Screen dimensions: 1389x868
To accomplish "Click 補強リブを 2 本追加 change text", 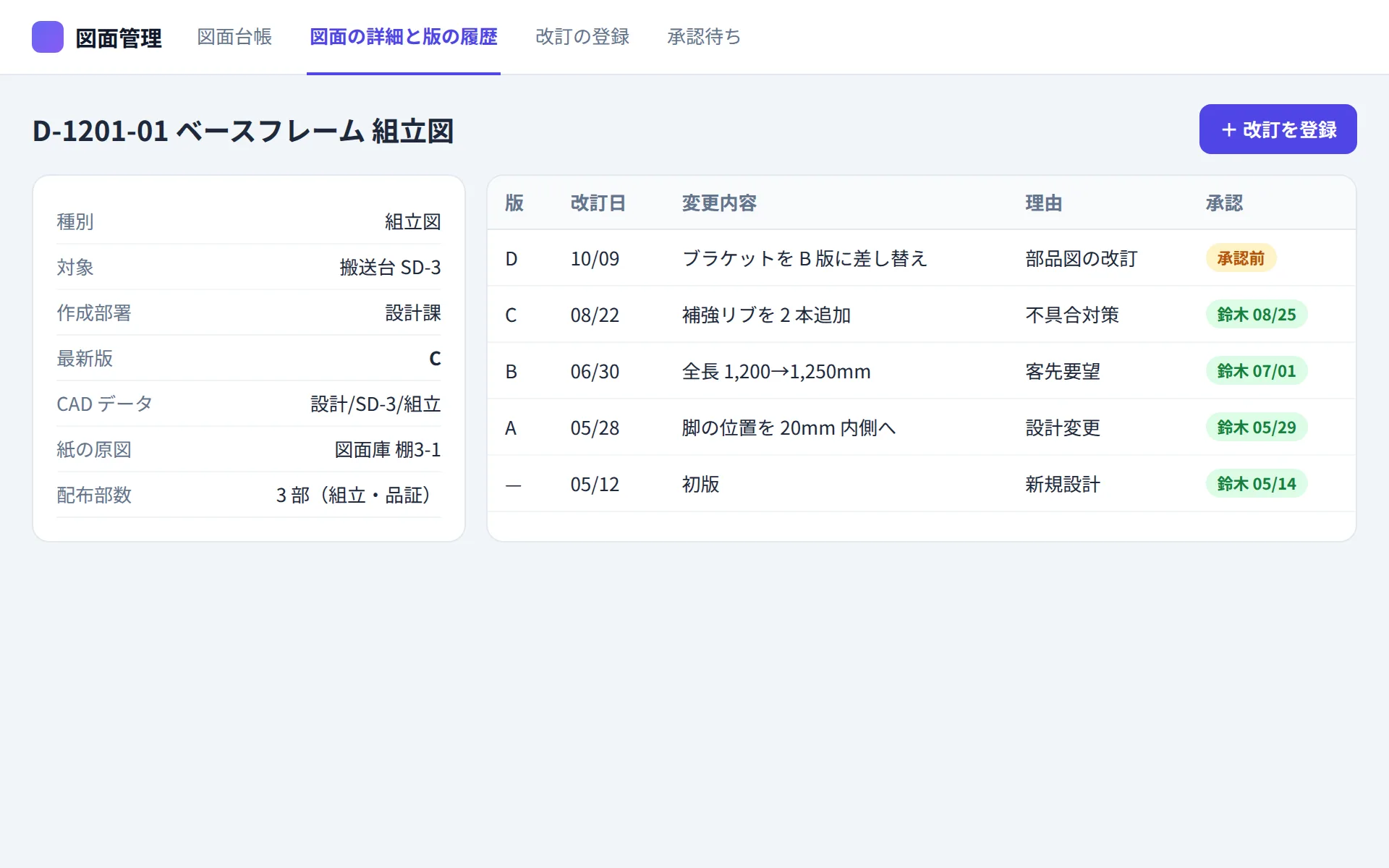I will 766,315.
